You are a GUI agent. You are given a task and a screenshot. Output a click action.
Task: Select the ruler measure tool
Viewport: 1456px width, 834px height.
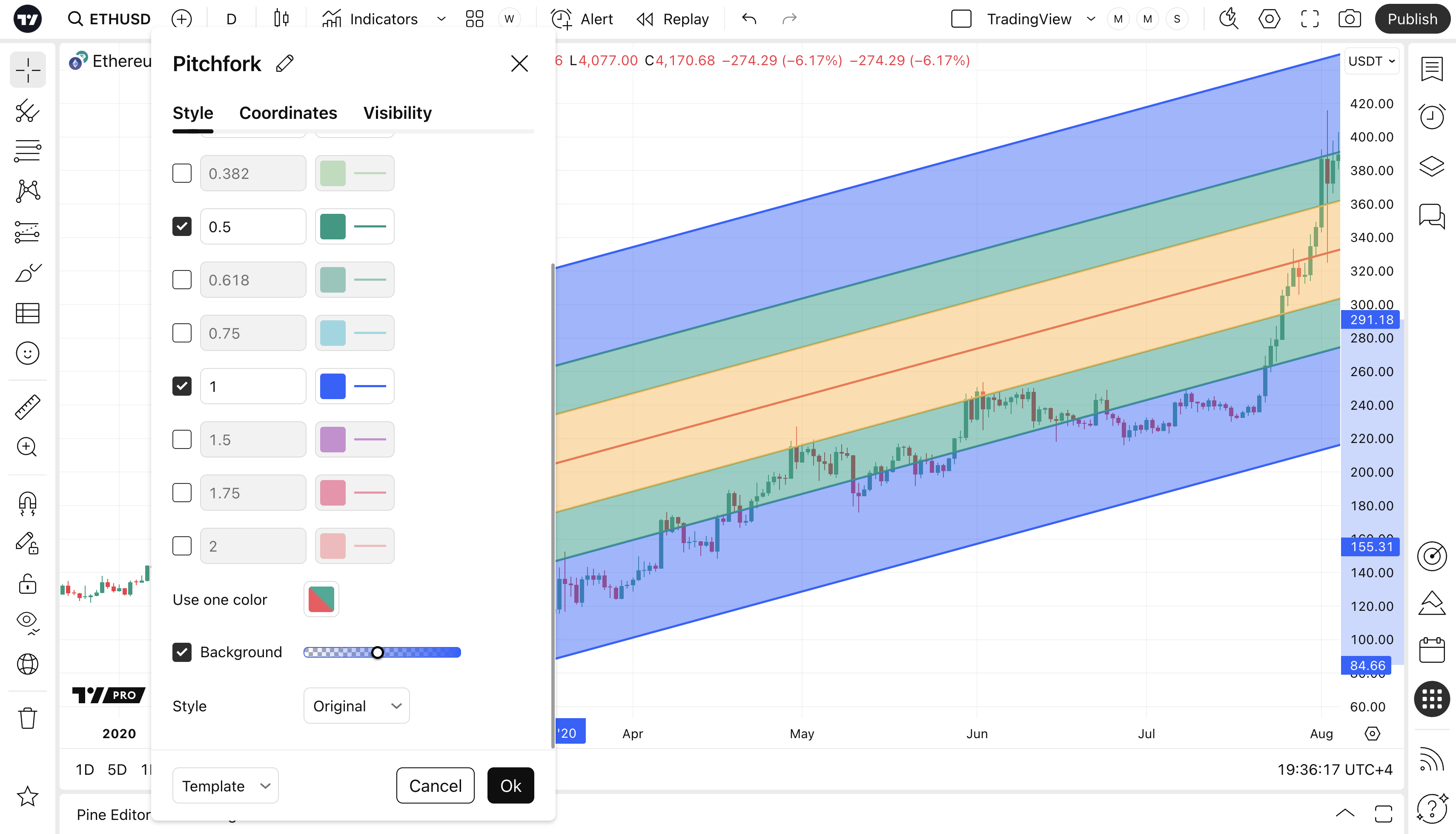(27, 407)
